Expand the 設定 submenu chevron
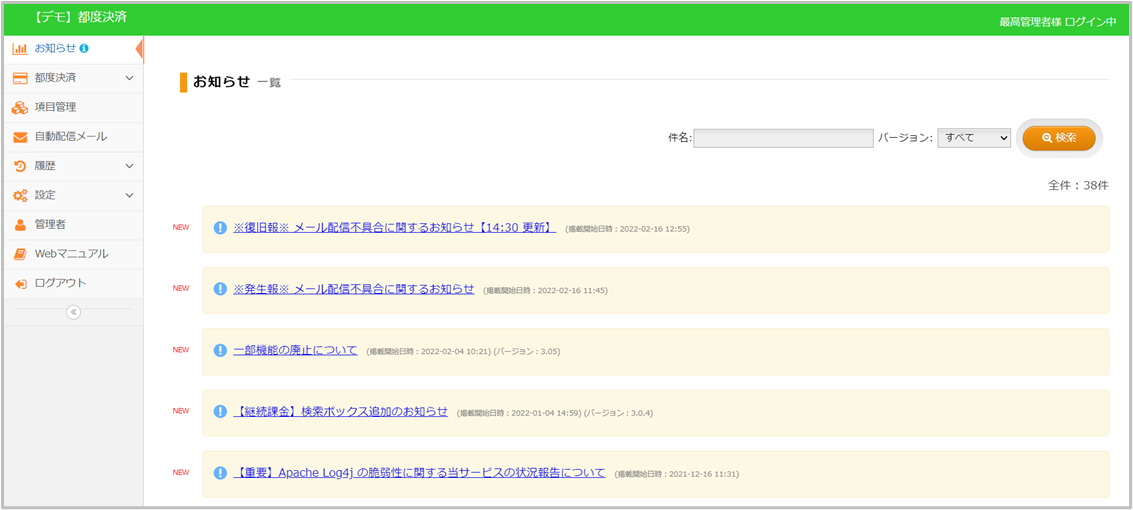 [129, 195]
